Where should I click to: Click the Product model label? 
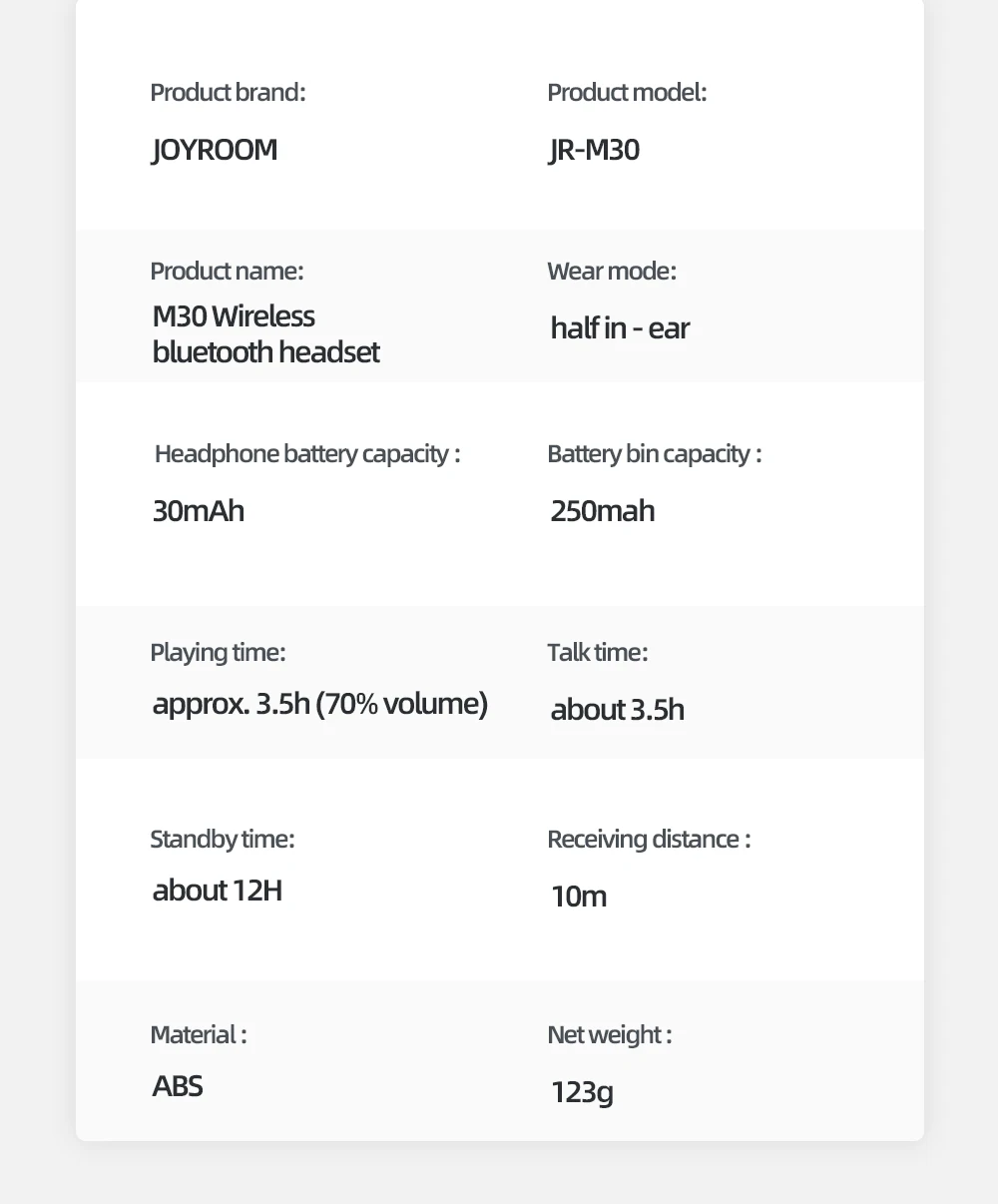627,93
